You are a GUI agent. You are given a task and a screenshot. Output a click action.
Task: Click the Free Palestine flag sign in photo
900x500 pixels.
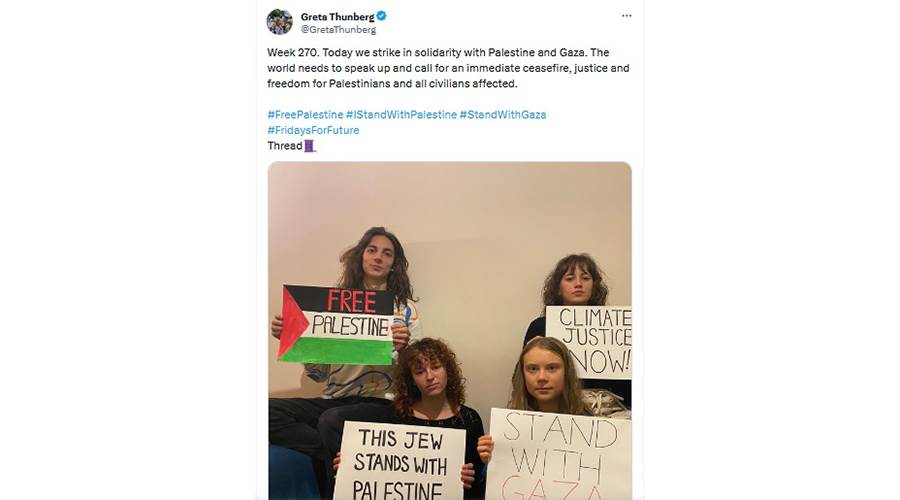tap(337, 324)
